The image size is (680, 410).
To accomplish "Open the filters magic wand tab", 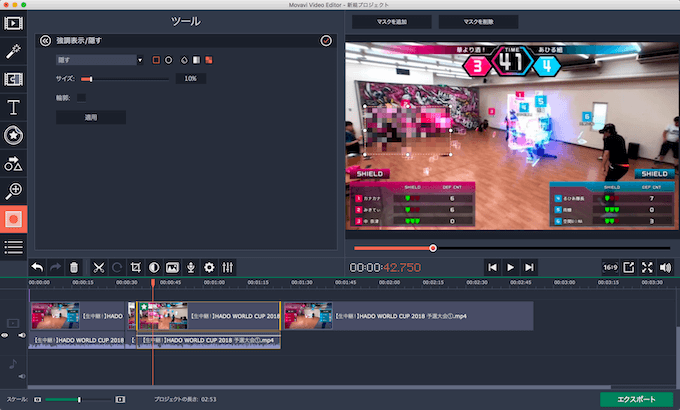I will [13, 52].
